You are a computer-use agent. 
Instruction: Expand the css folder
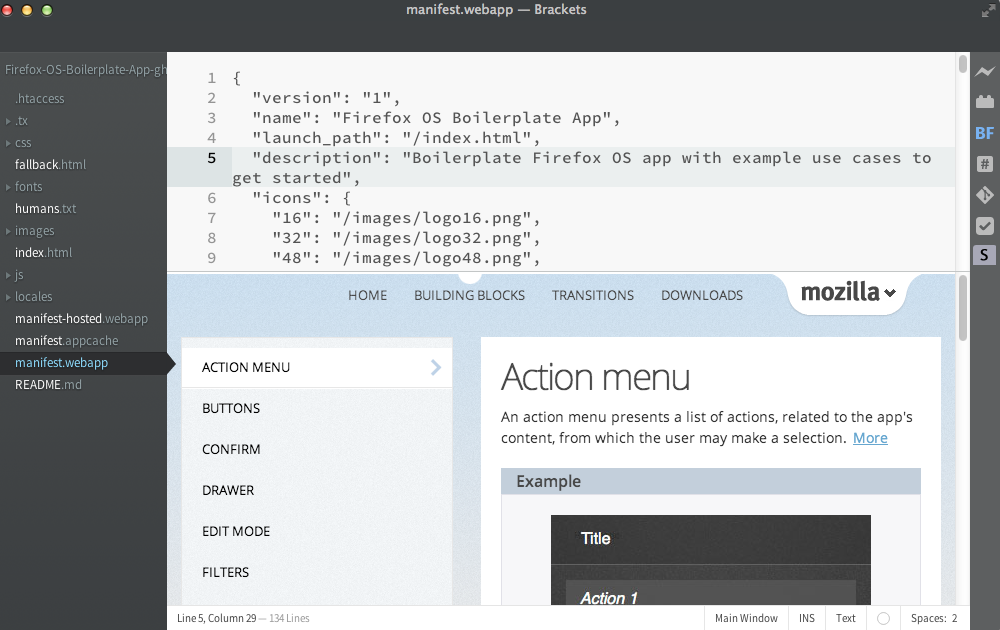click(8, 143)
